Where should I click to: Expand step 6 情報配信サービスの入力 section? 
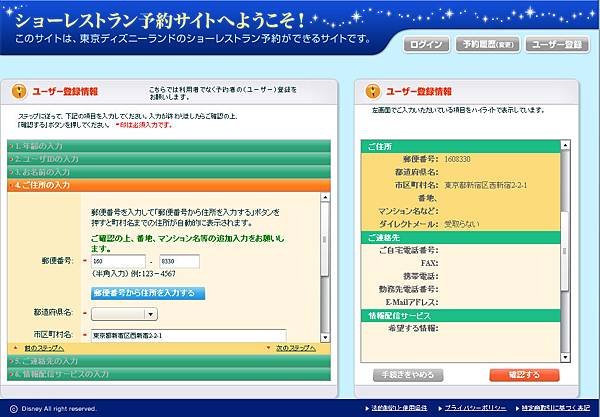click(169, 374)
